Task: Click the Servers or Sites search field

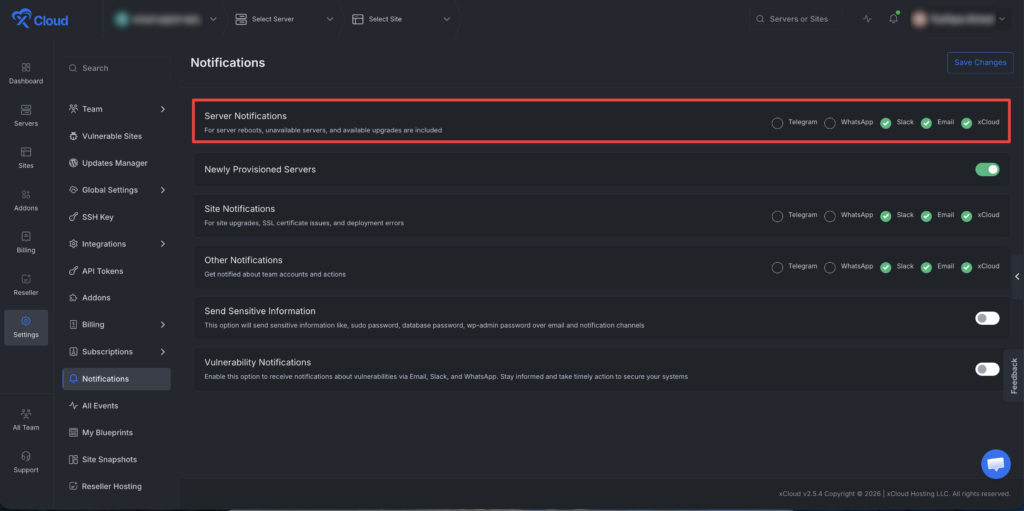Action: [x=795, y=19]
